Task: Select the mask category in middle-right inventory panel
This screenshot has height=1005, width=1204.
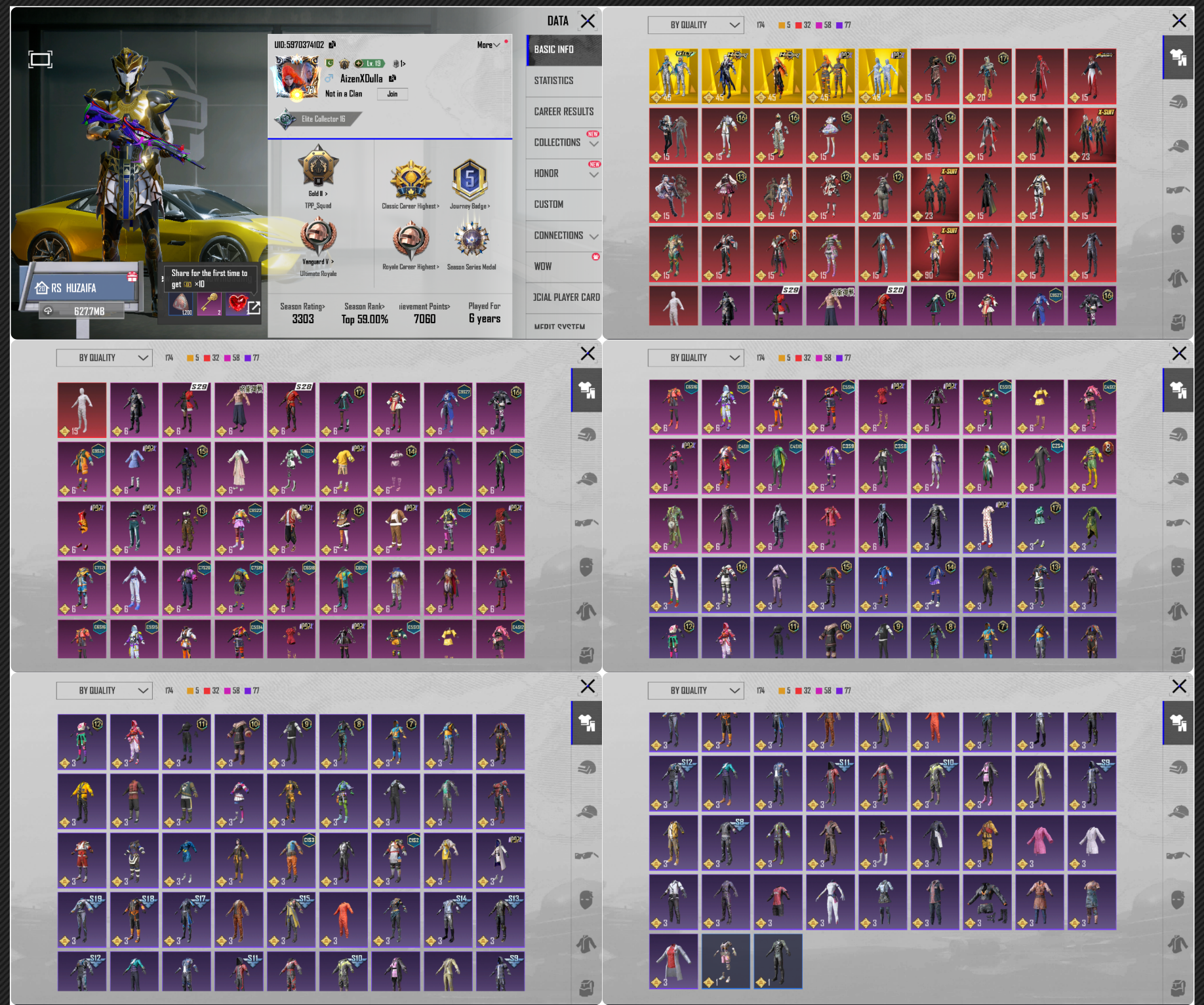Action: (x=1178, y=566)
